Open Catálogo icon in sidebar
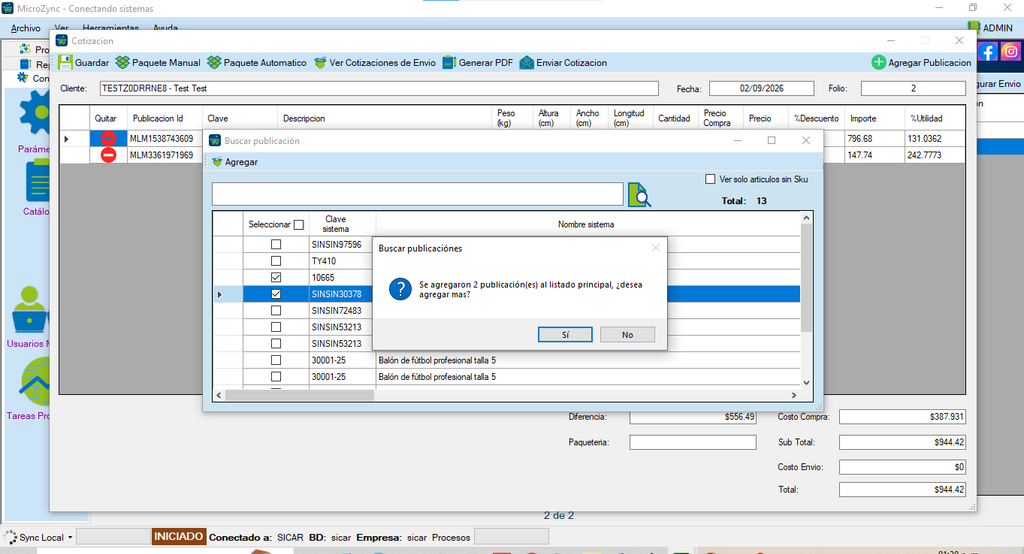Viewport: 1024px width, 554px height. pos(37,182)
